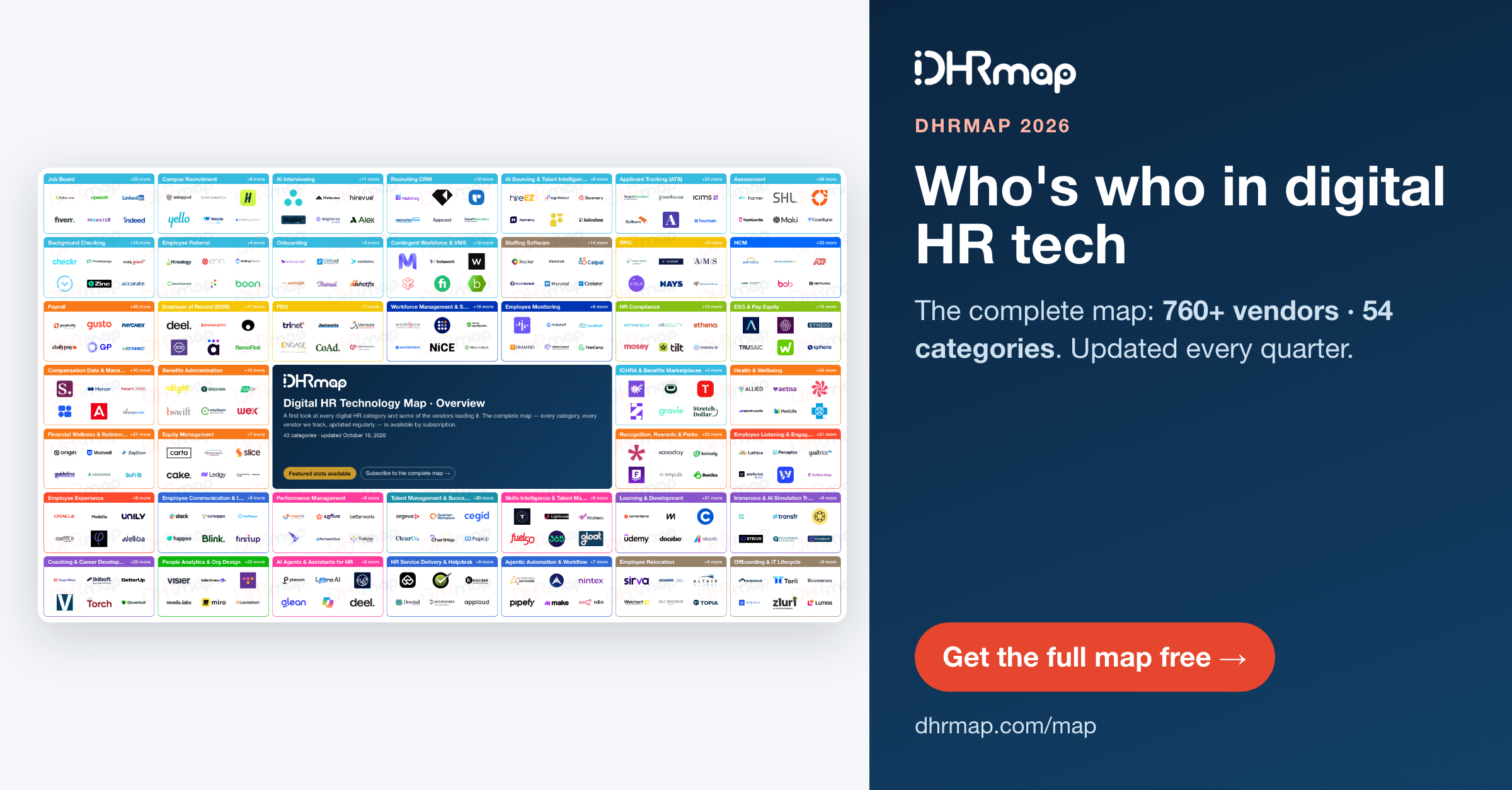
Task: Click the Torch logo in Coaching & Career Development
Action: tap(99, 603)
